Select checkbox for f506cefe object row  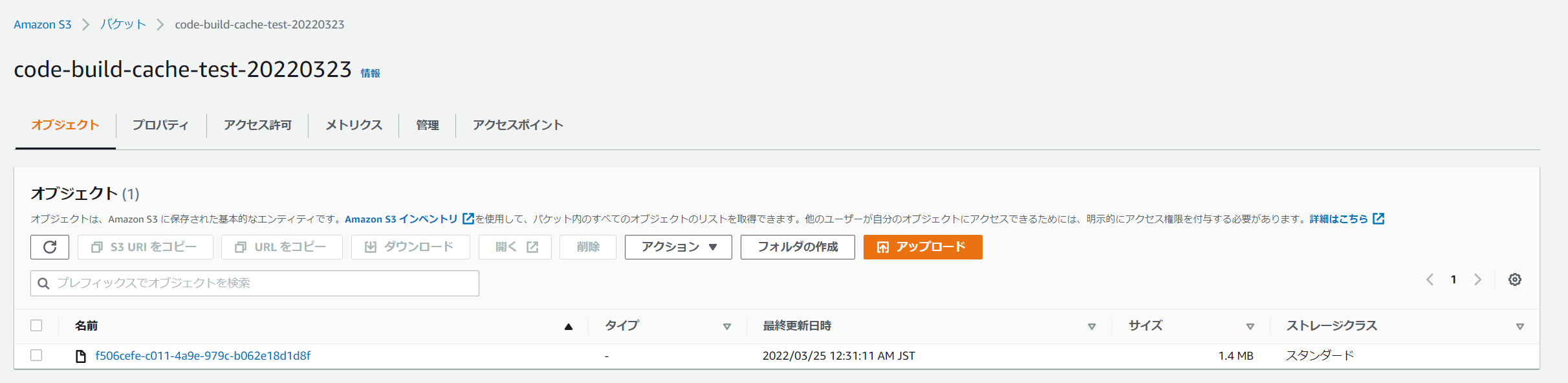click(x=36, y=355)
